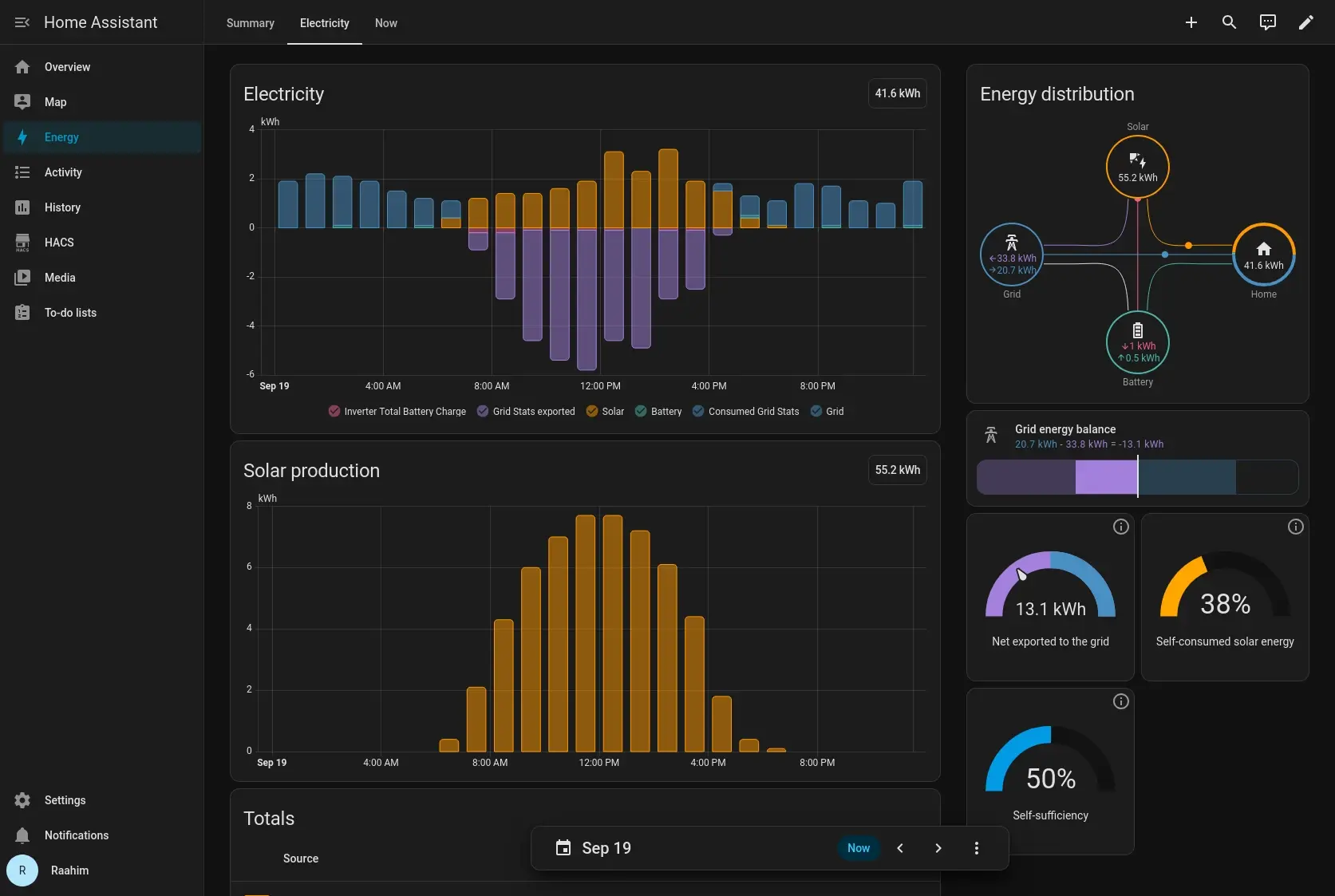Toggle the Grid legend series
The height and width of the screenshot is (896, 1335).
click(827, 412)
